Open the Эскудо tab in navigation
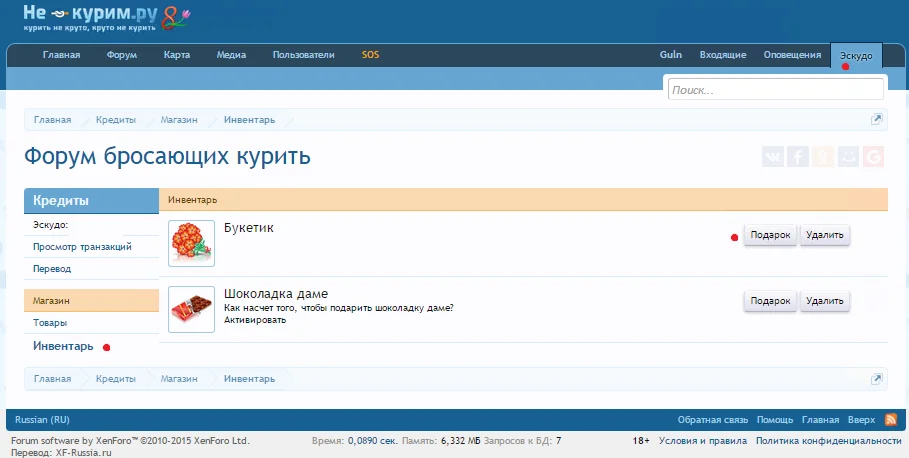 pos(856,55)
